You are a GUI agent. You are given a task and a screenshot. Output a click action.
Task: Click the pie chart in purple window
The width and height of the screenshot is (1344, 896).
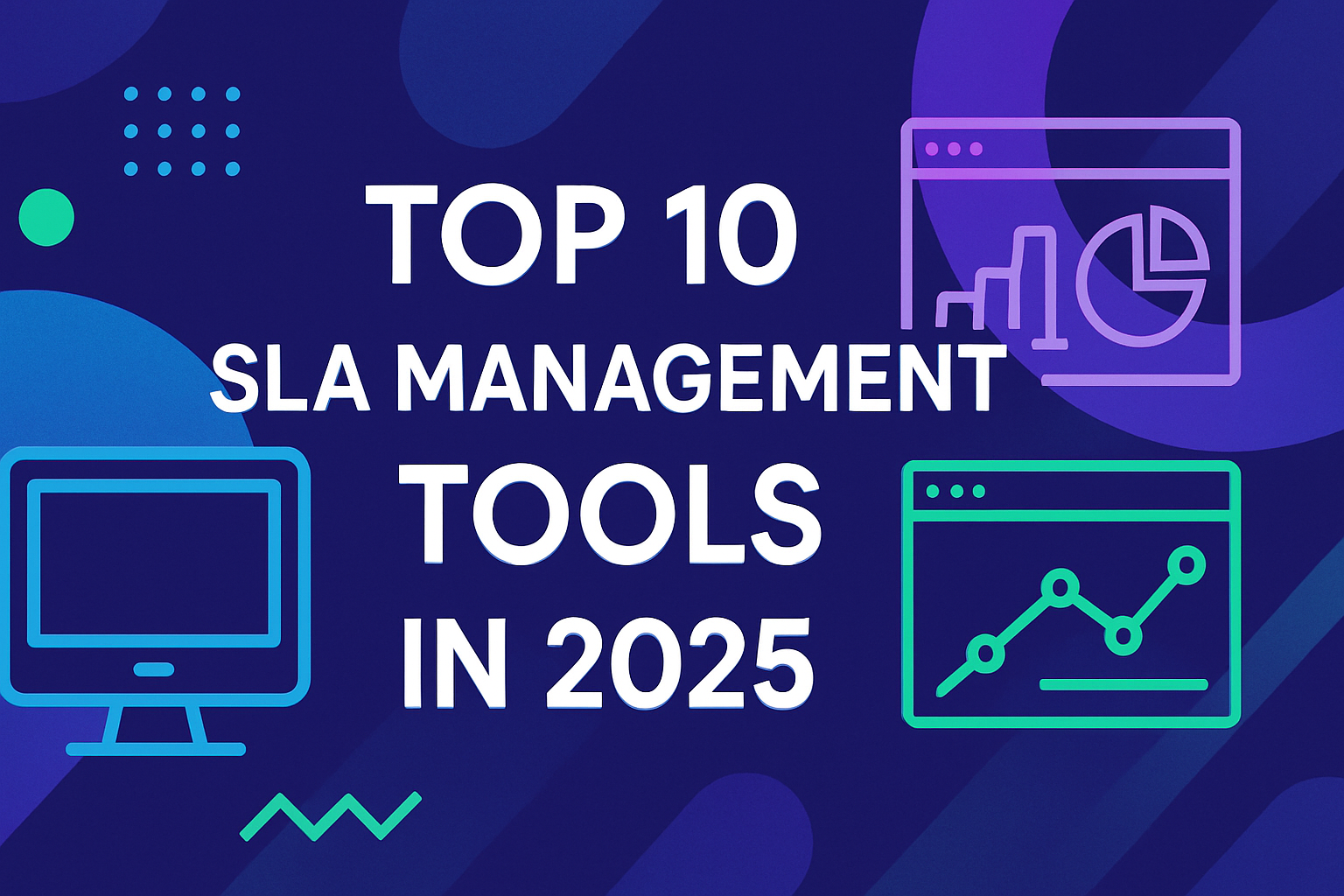pyautogui.click(x=1143, y=276)
